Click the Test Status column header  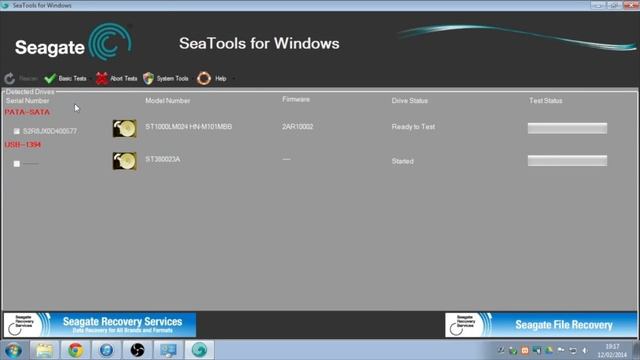[x=545, y=100]
